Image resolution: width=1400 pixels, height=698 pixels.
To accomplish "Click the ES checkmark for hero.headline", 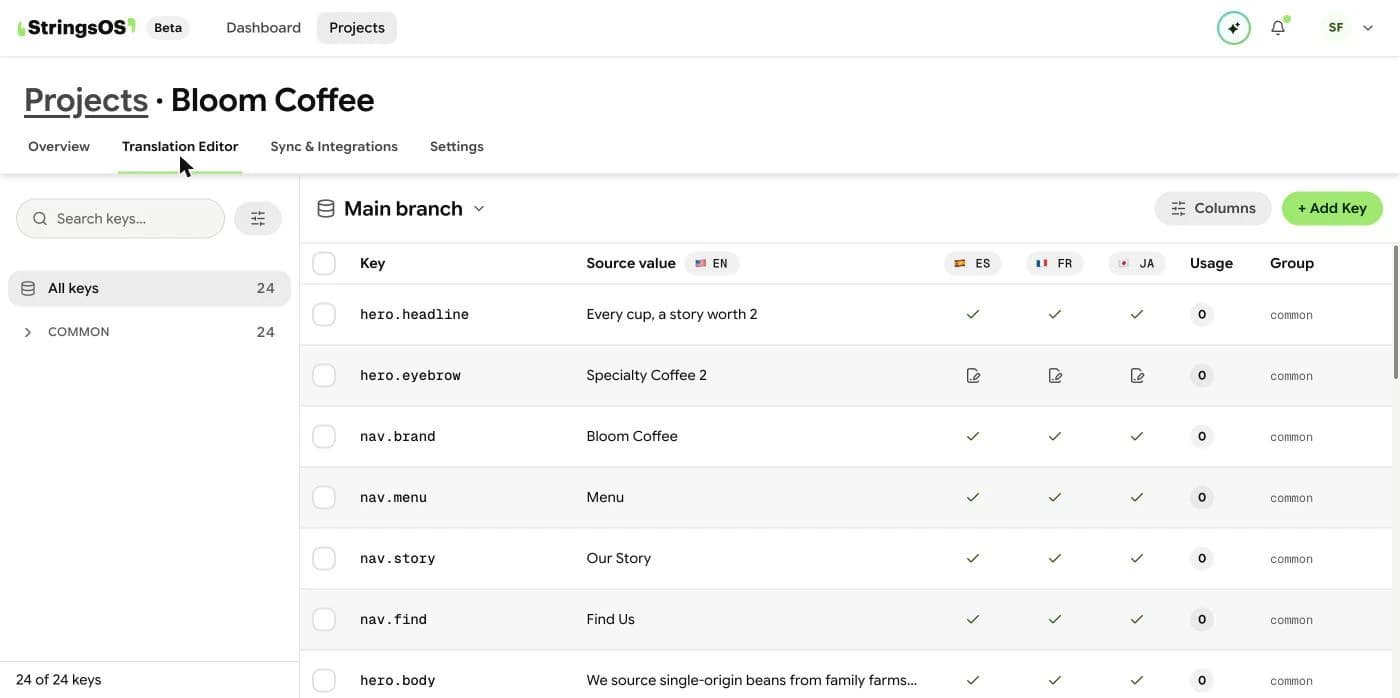I will [x=973, y=314].
